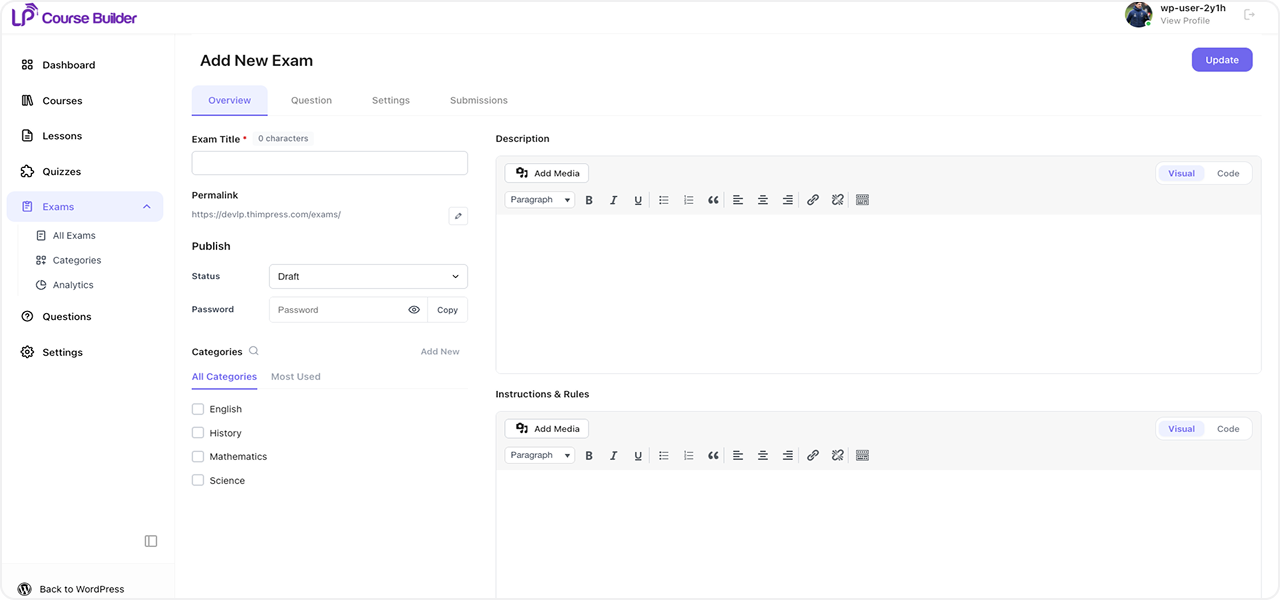Click insert link icon in Instructions editor
1280x600 pixels.
813,456
